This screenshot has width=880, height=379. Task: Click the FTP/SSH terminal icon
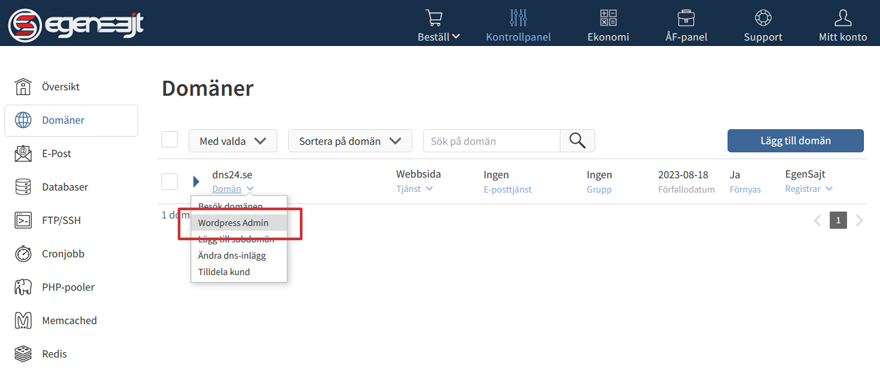click(22, 221)
